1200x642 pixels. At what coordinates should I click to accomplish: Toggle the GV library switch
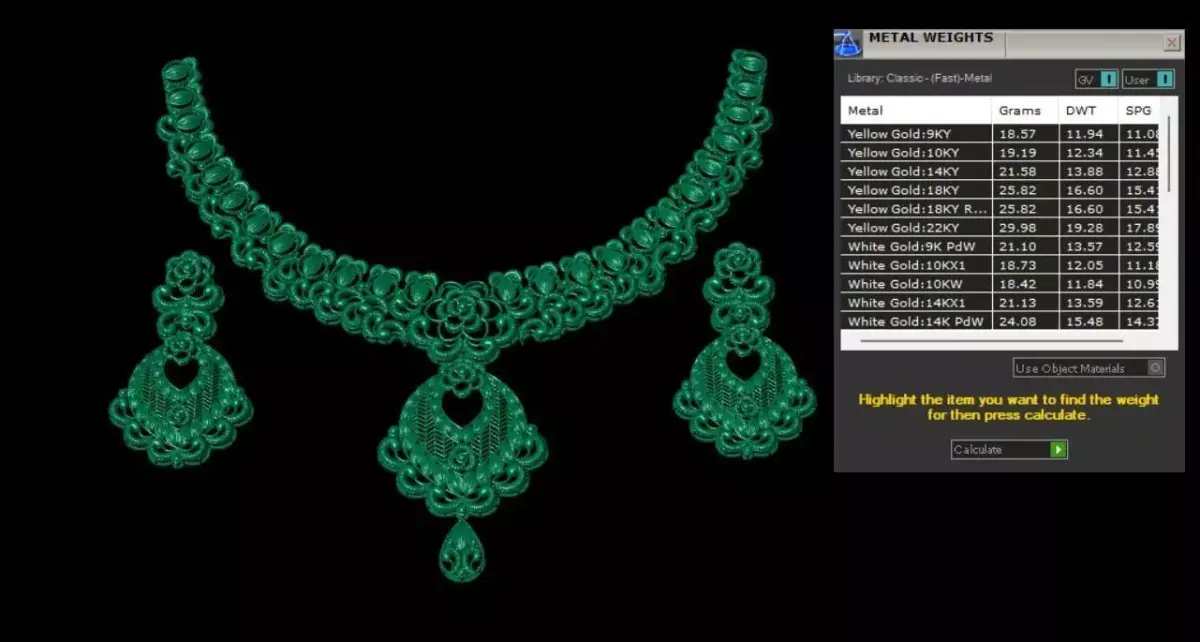click(x=1097, y=79)
